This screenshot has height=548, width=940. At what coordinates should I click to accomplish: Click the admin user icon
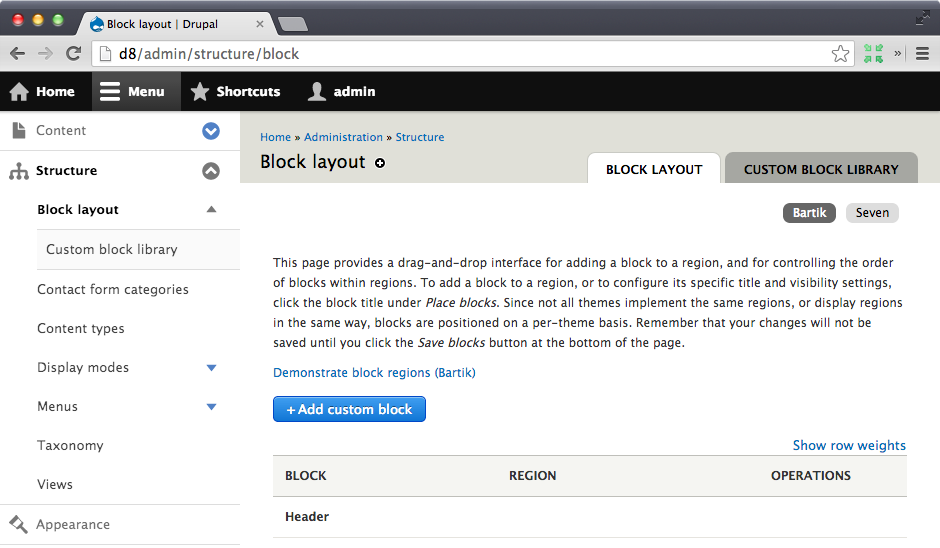pyautogui.click(x=317, y=92)
